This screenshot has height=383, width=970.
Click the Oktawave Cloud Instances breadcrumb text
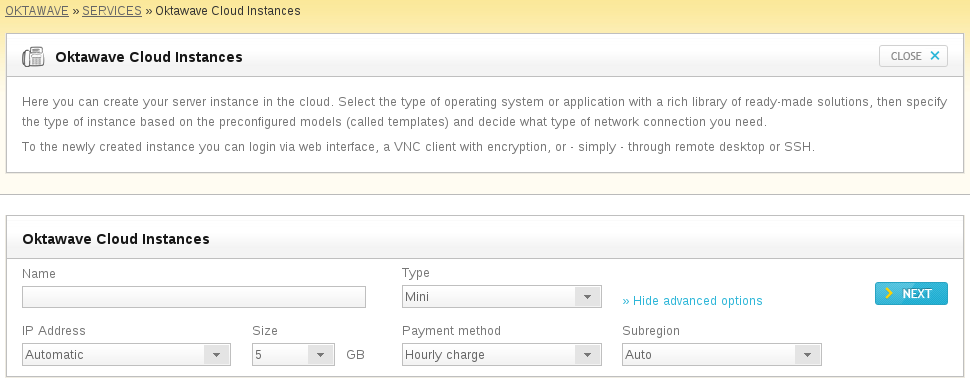[228, 11]
